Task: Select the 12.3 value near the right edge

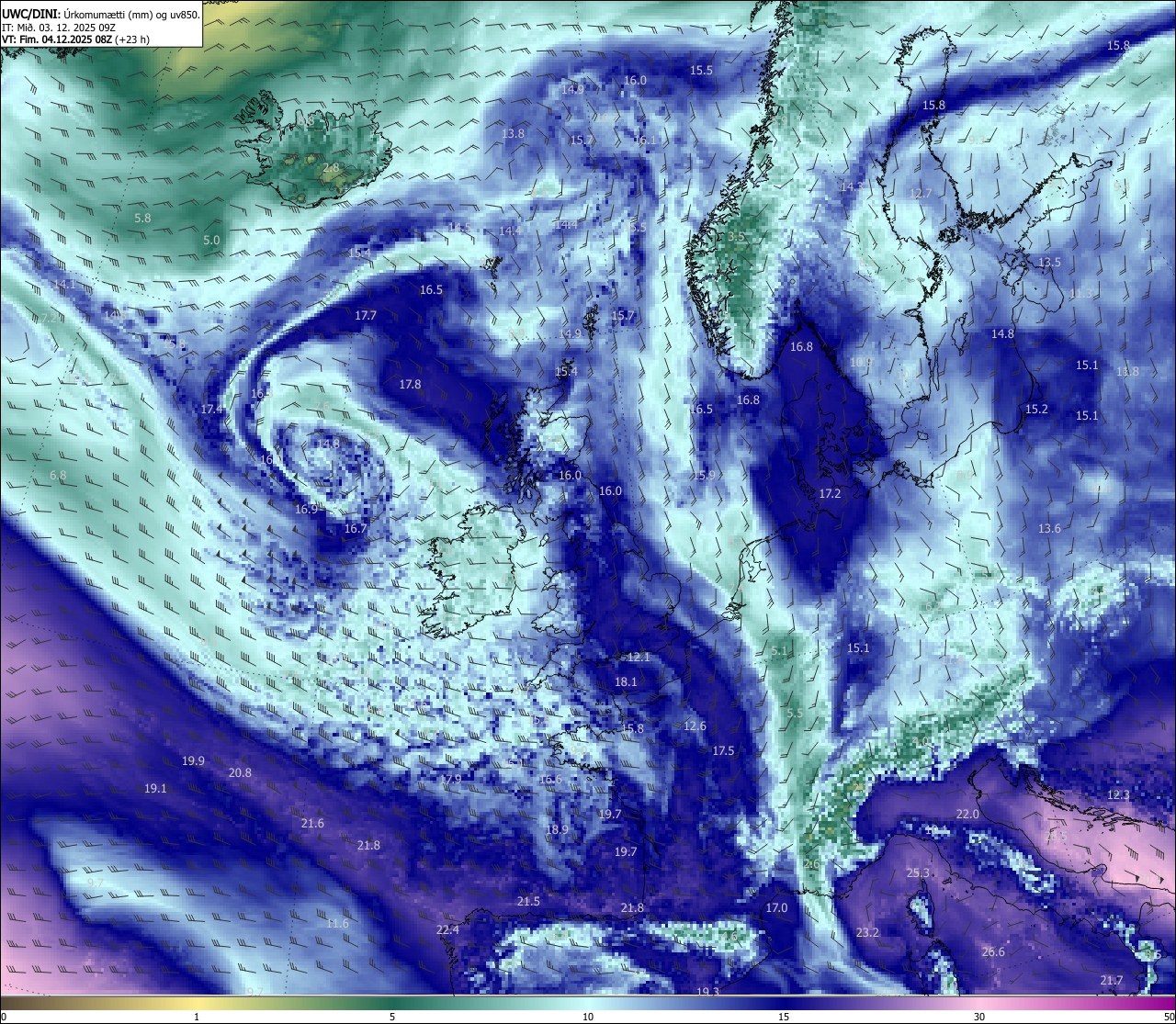Action: point(1118,795)
